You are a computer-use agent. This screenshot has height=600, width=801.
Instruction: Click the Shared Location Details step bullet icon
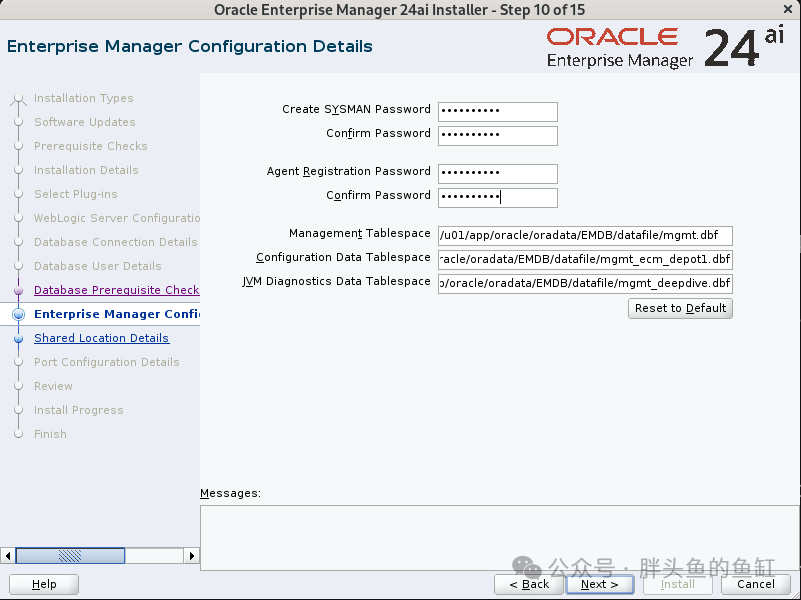pos(18,339)
